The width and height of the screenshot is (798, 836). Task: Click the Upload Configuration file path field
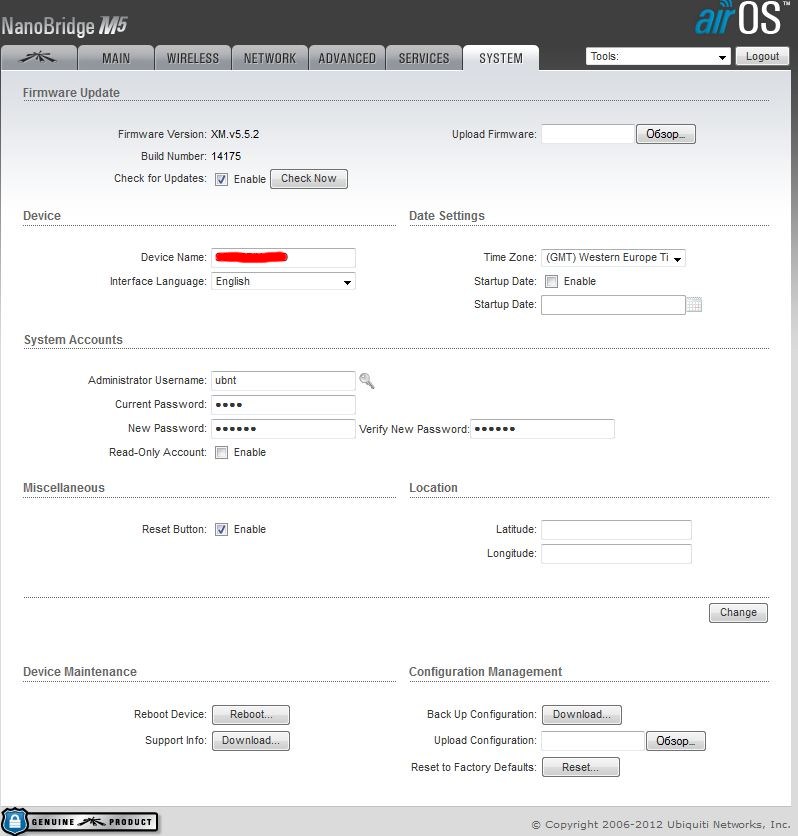coord(593,741)
